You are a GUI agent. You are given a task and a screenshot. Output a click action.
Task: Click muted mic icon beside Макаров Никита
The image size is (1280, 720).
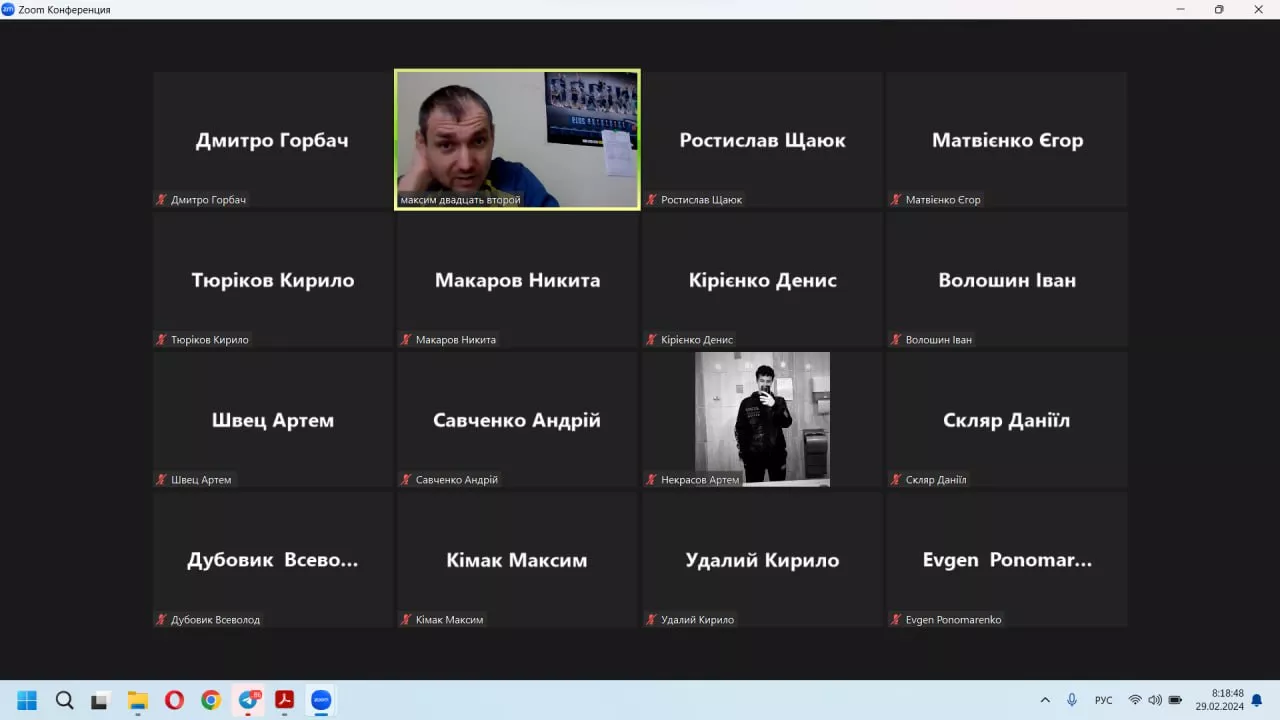point(406,340)
